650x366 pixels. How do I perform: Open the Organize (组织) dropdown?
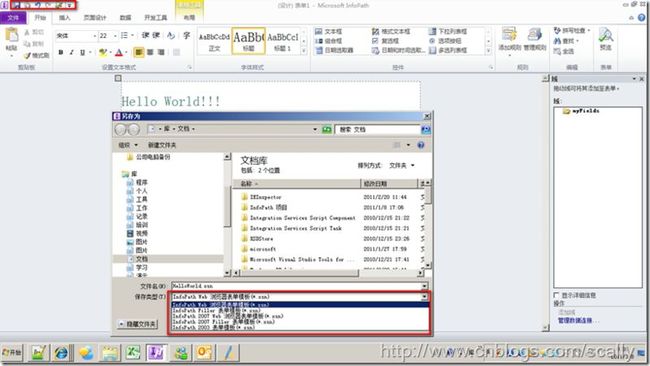[x=128, y=145]
